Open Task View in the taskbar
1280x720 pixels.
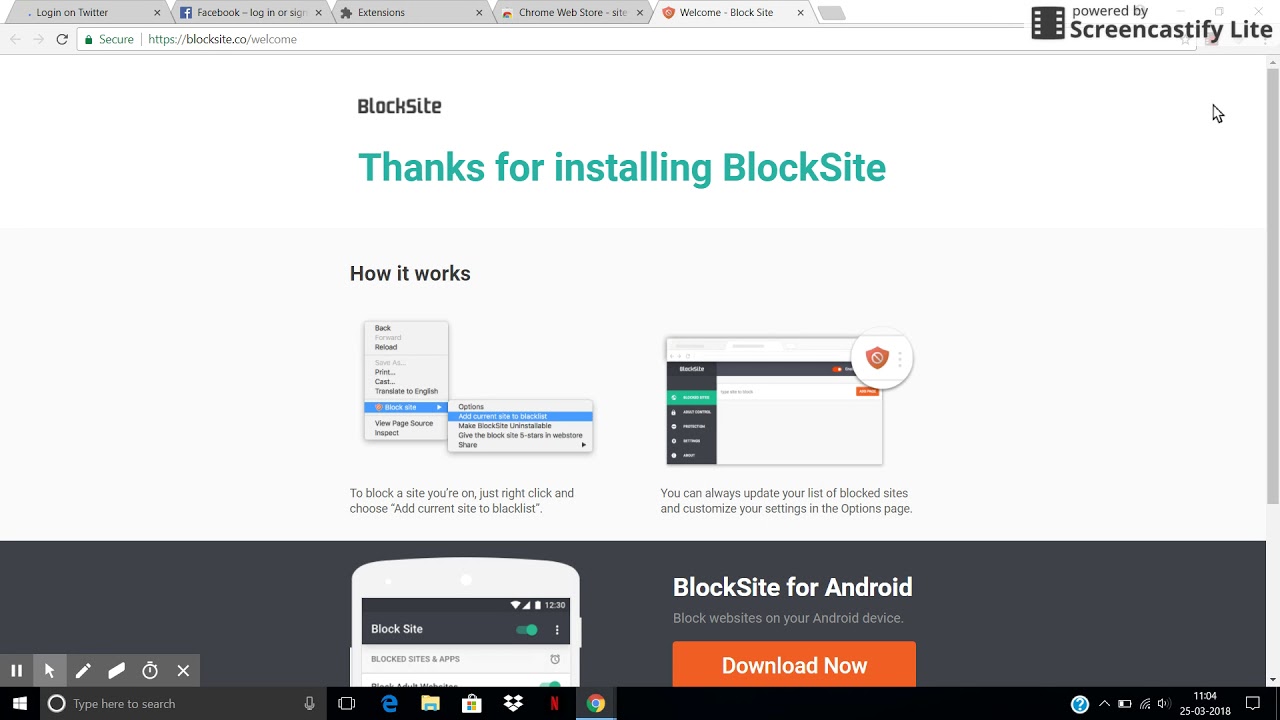point(347,704)
